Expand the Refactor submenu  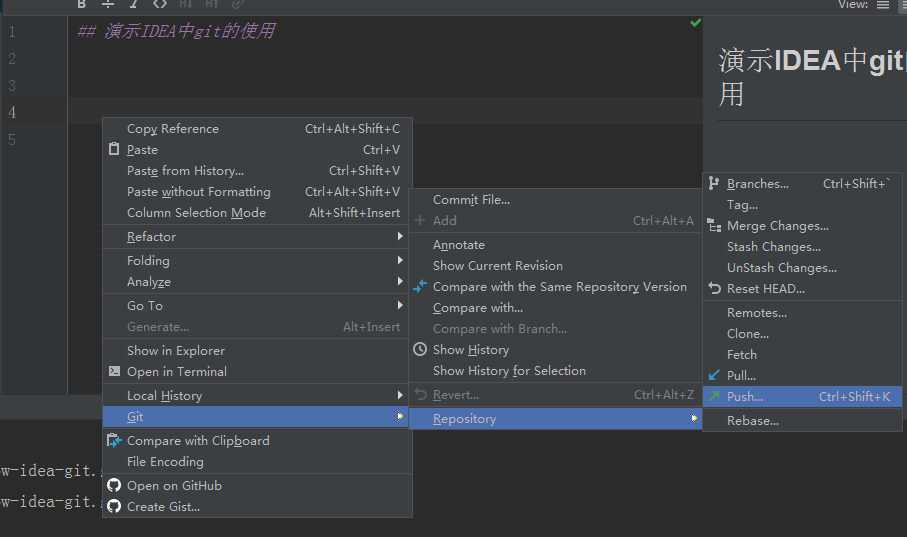257,237
